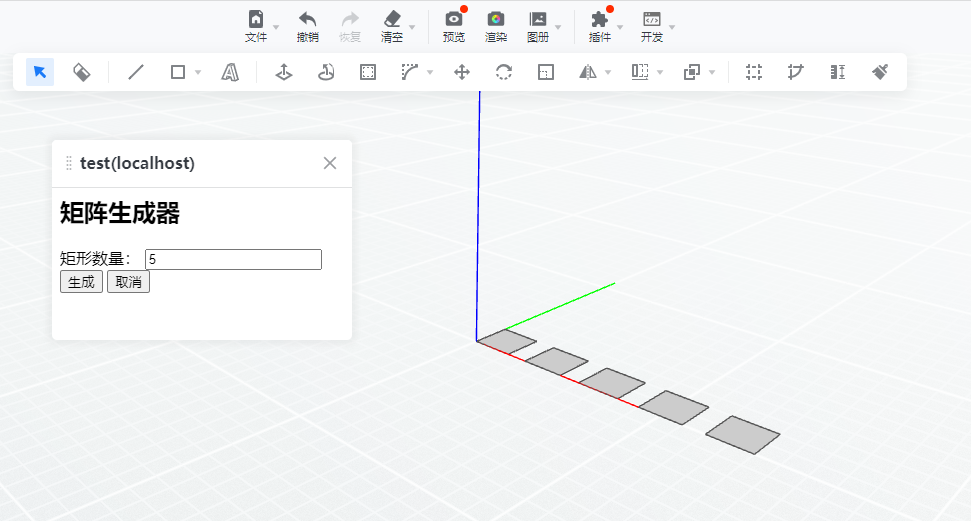Expand the 图册 dropdown arrow

pos(558,27)
